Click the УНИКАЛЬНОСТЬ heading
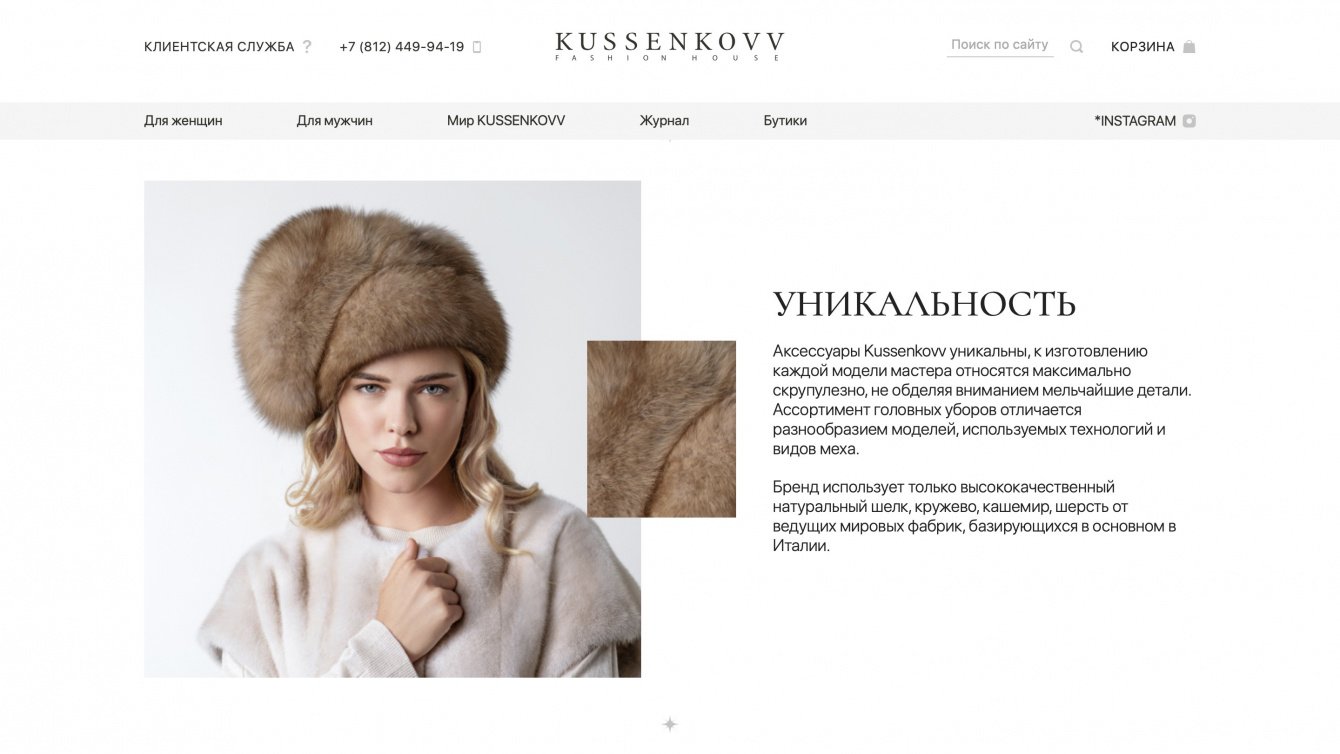Screen dimensions: 1340x754 pos(924,304)
